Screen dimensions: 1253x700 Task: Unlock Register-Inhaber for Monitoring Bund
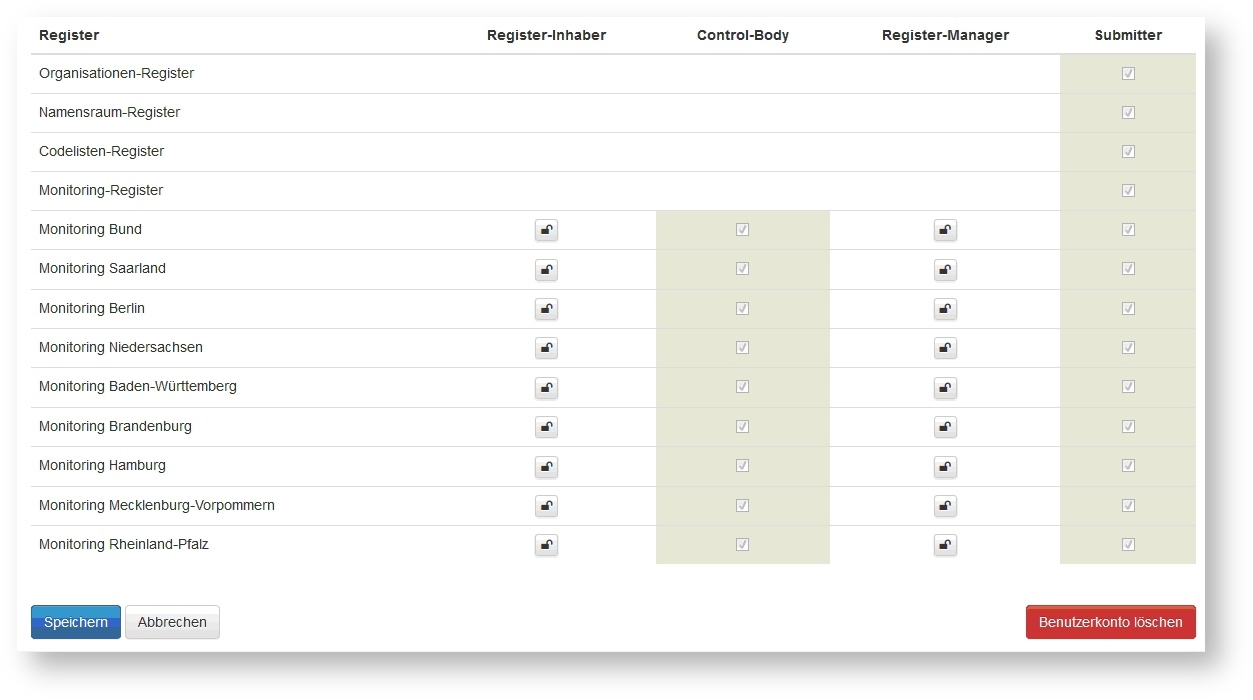point(546,229)
